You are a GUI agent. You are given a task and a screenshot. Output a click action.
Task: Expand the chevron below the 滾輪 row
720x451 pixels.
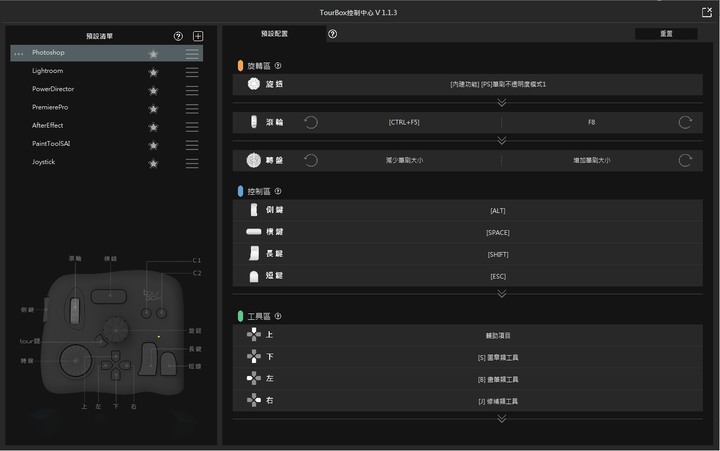tap(502, 141)
